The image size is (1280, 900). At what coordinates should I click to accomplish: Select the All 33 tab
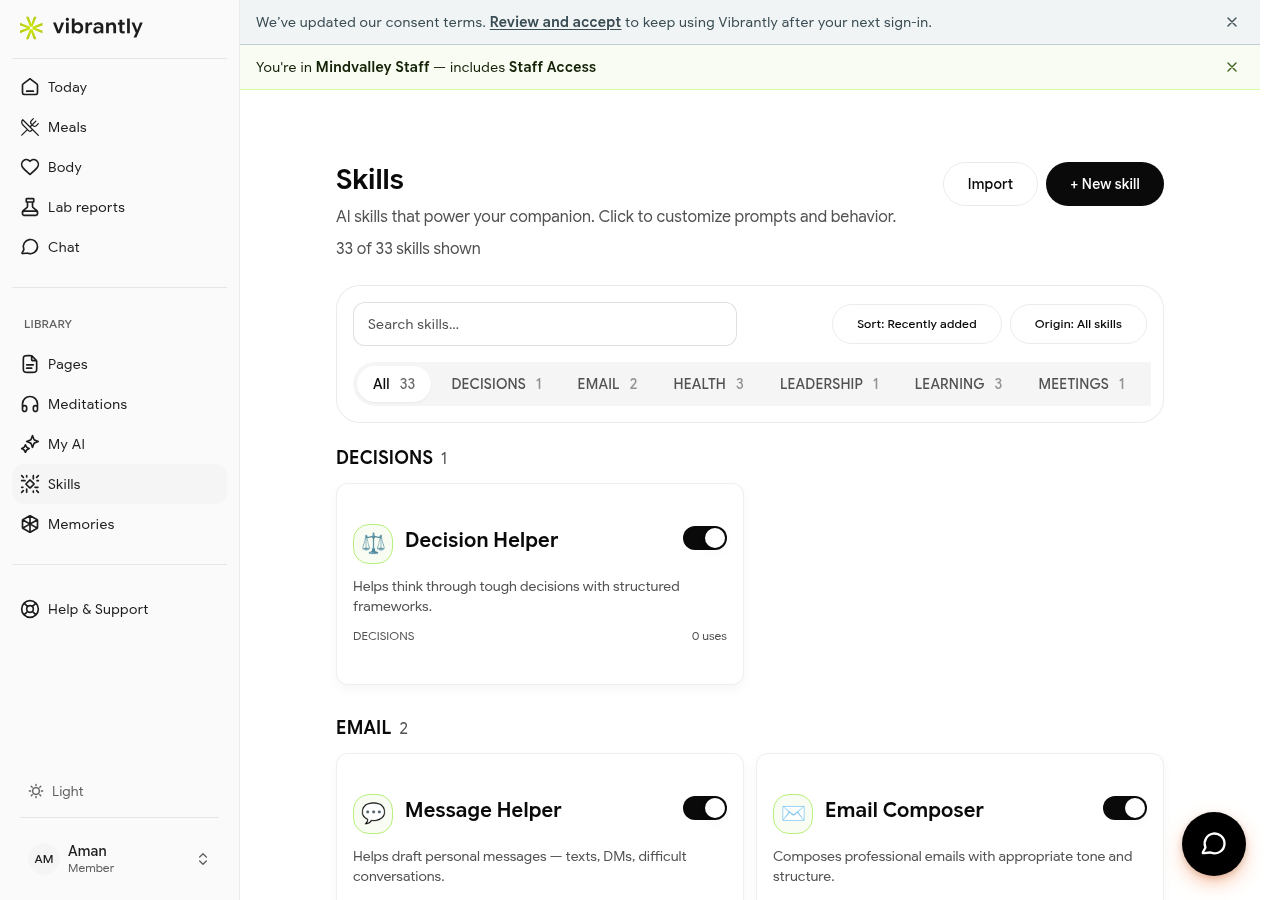pos(394,384)
